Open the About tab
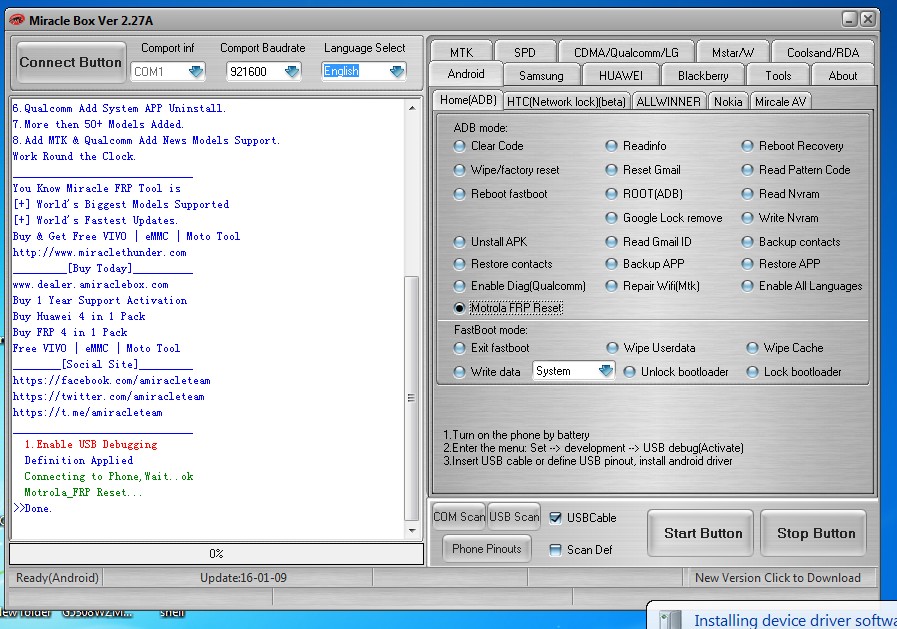Screen dimensions: 897x629 pos(843,75)
